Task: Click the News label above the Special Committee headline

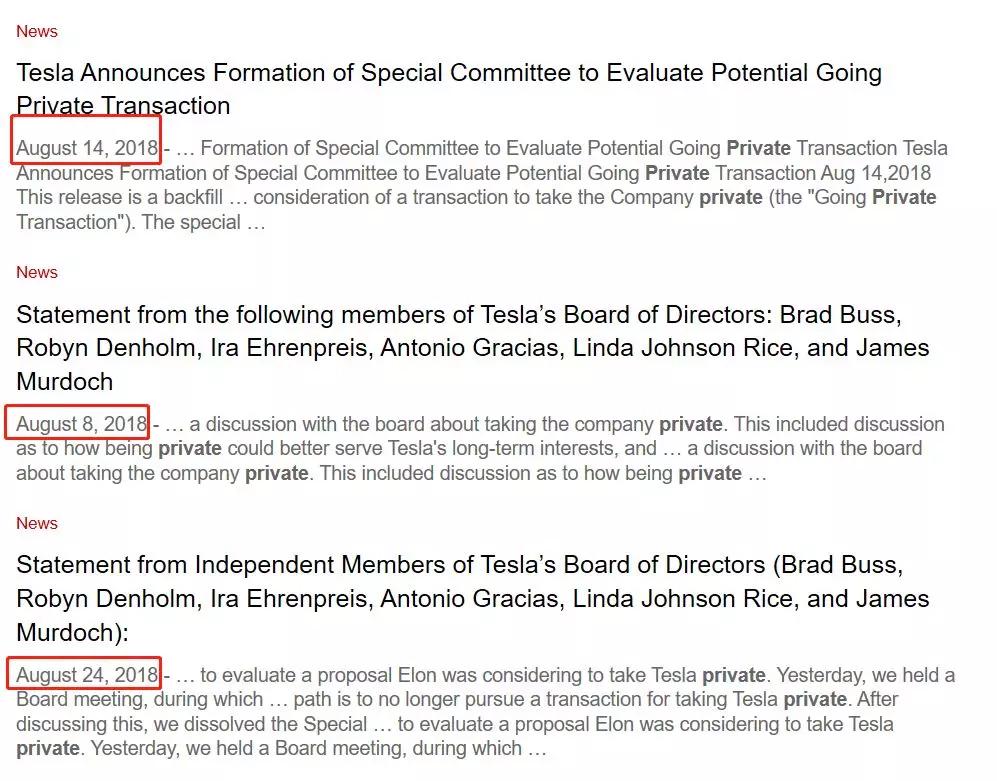Action: pyautogui.click(x=37, y=31)
